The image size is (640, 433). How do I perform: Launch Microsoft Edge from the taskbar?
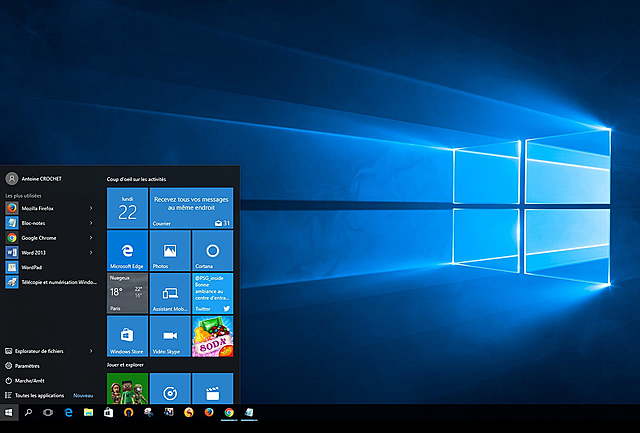68,413
